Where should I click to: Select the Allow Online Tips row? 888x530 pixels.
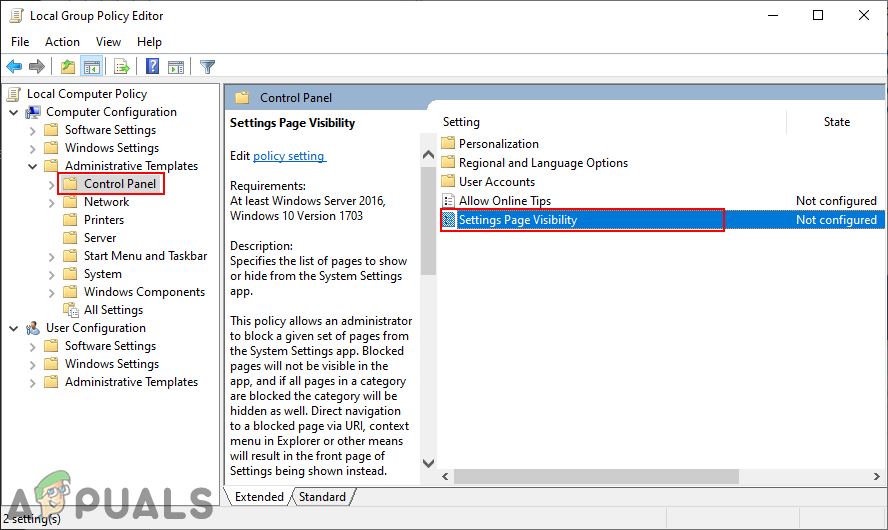(662, 200)
